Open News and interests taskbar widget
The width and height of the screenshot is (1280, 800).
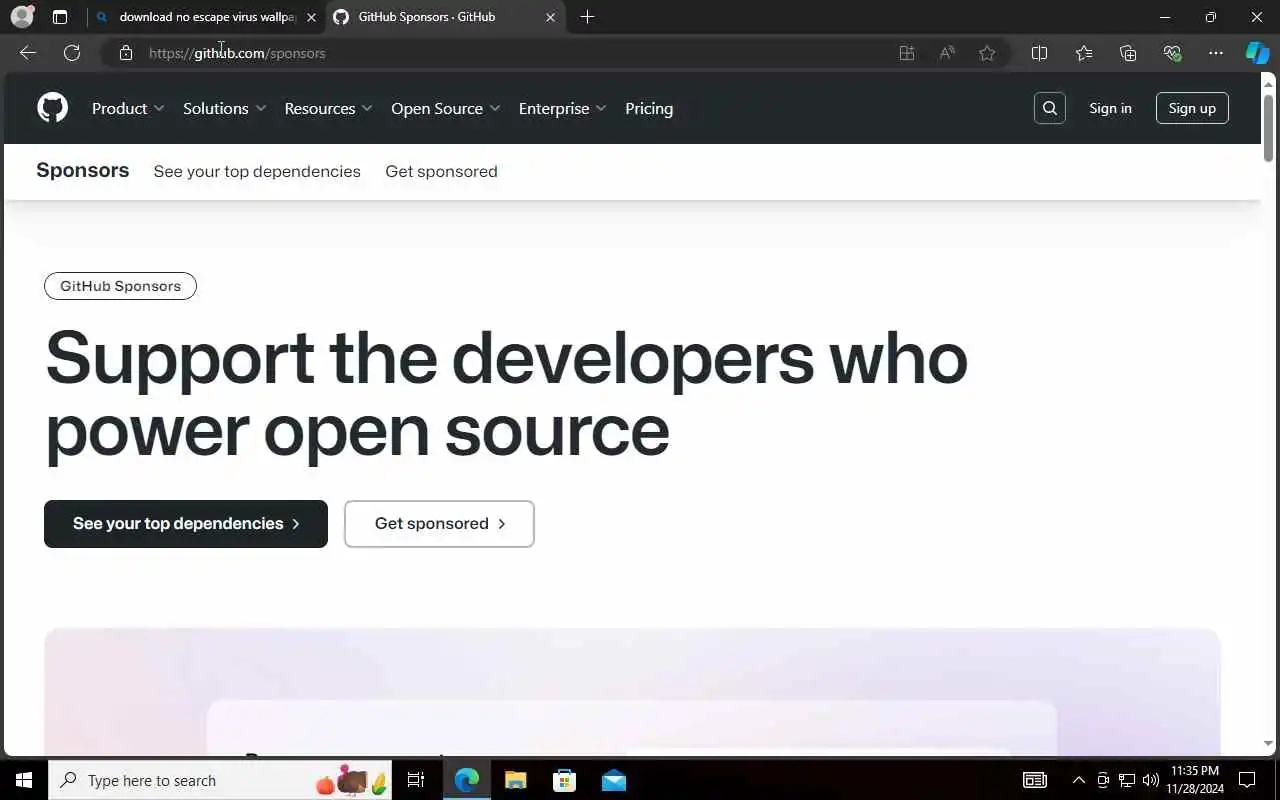click(1034, 780)
